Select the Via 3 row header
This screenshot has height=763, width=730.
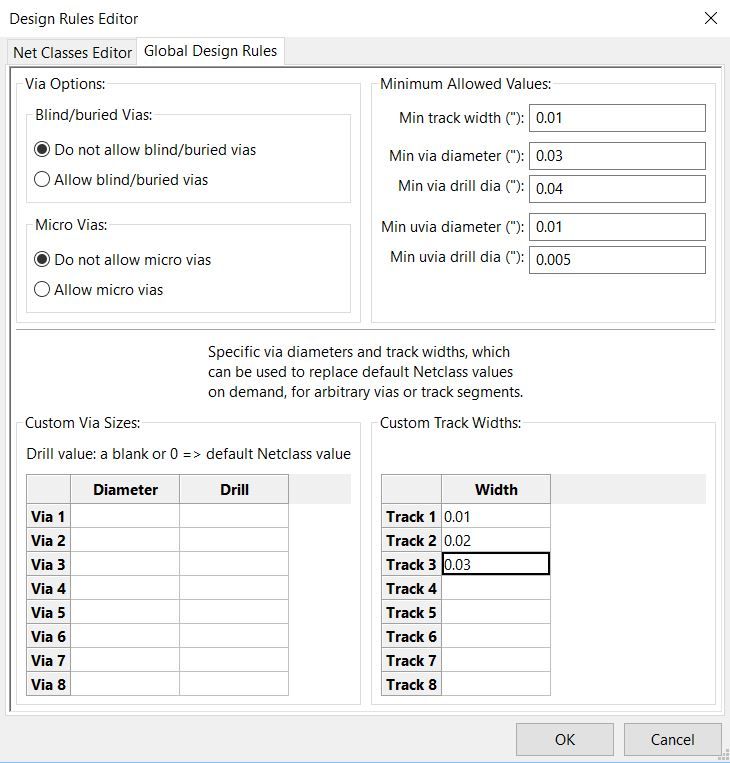pos(48,564)
